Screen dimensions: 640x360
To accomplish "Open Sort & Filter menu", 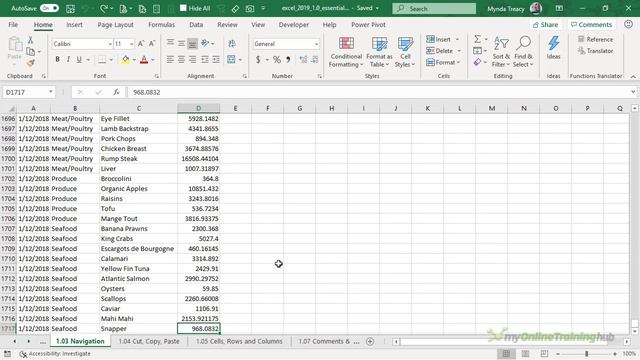I will (x=501, y=52).
